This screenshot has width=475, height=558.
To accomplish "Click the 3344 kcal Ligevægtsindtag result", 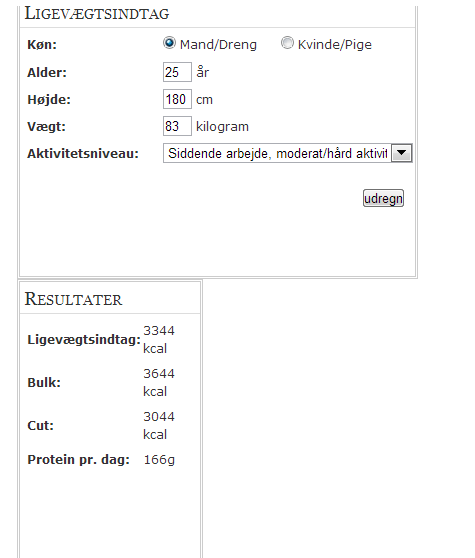I will 159,339.
